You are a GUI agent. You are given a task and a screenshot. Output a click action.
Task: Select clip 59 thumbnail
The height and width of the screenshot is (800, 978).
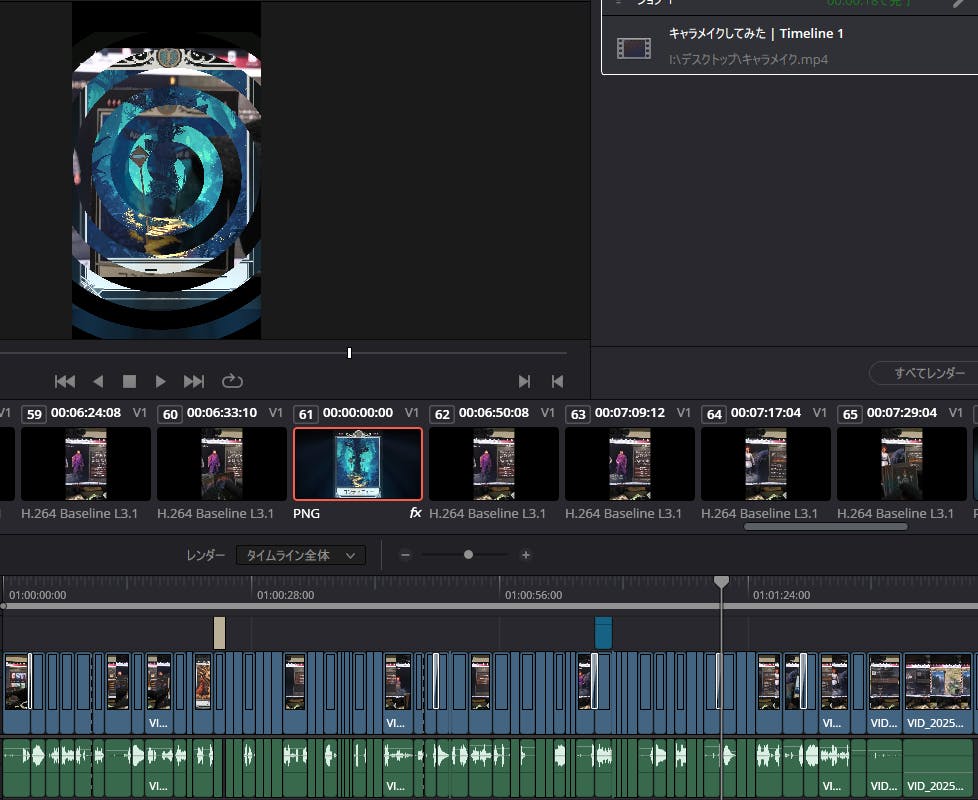pyautogui.click(x=86, y=464)
